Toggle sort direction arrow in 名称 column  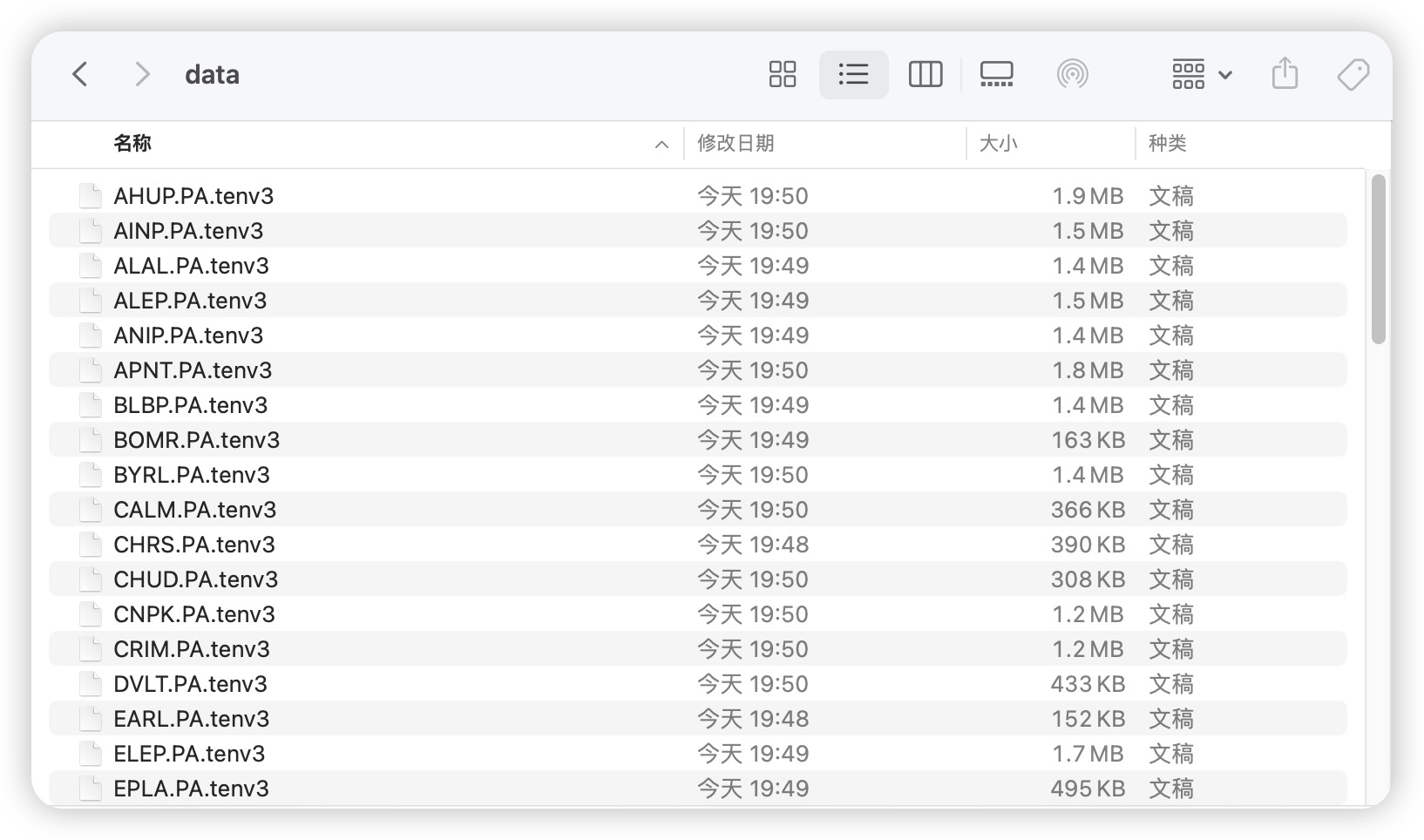click(662, 145)
